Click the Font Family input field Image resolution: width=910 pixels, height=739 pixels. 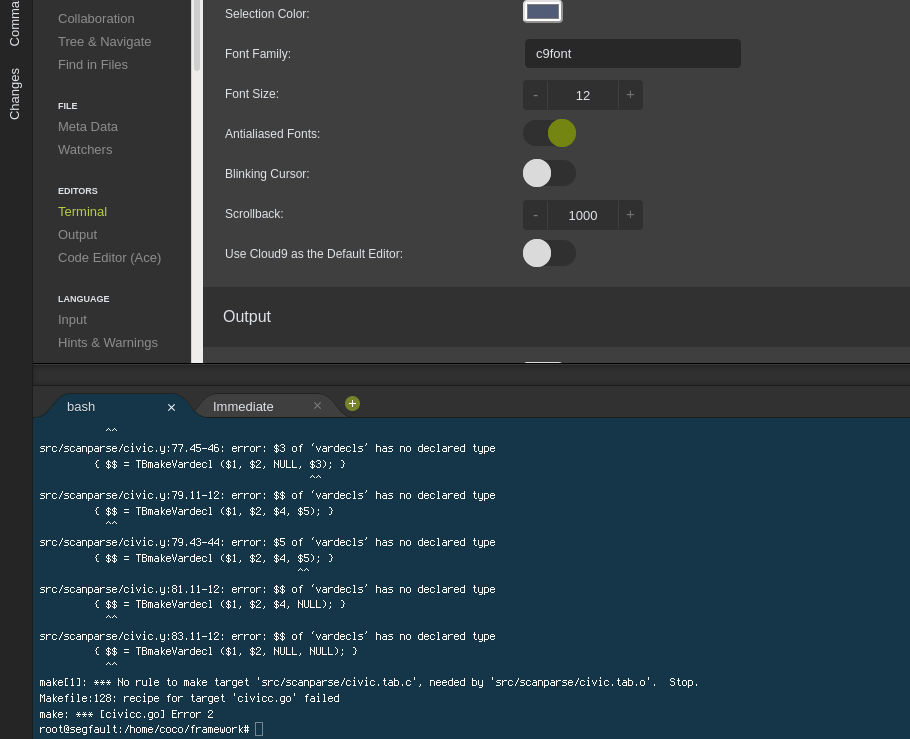pos(632,54)
